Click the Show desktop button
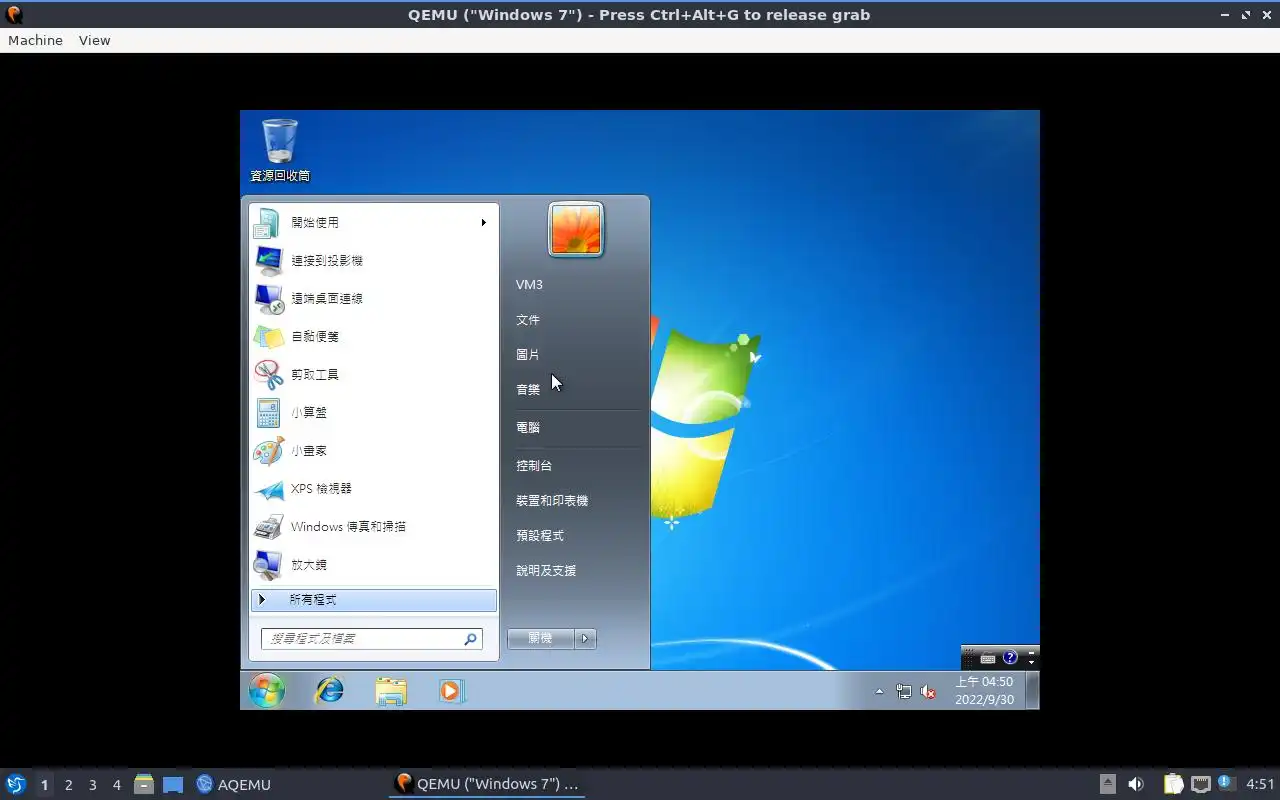The image size is (1280, 800). [1033, 690]
